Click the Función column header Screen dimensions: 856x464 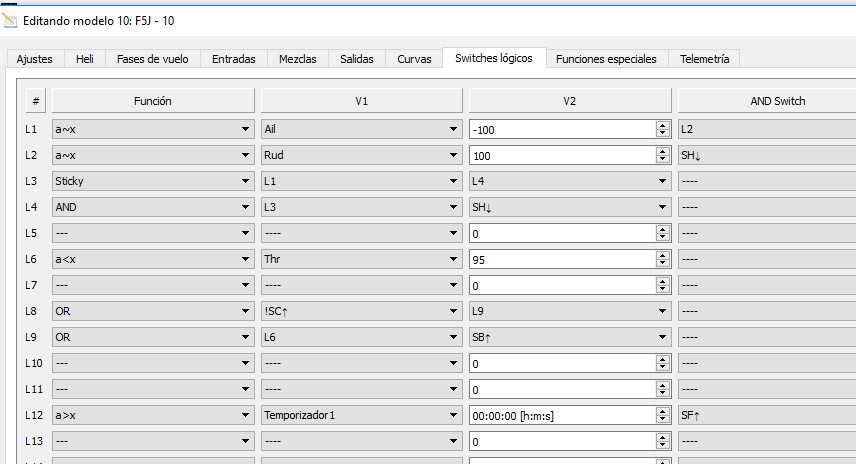tap(152, 101)
